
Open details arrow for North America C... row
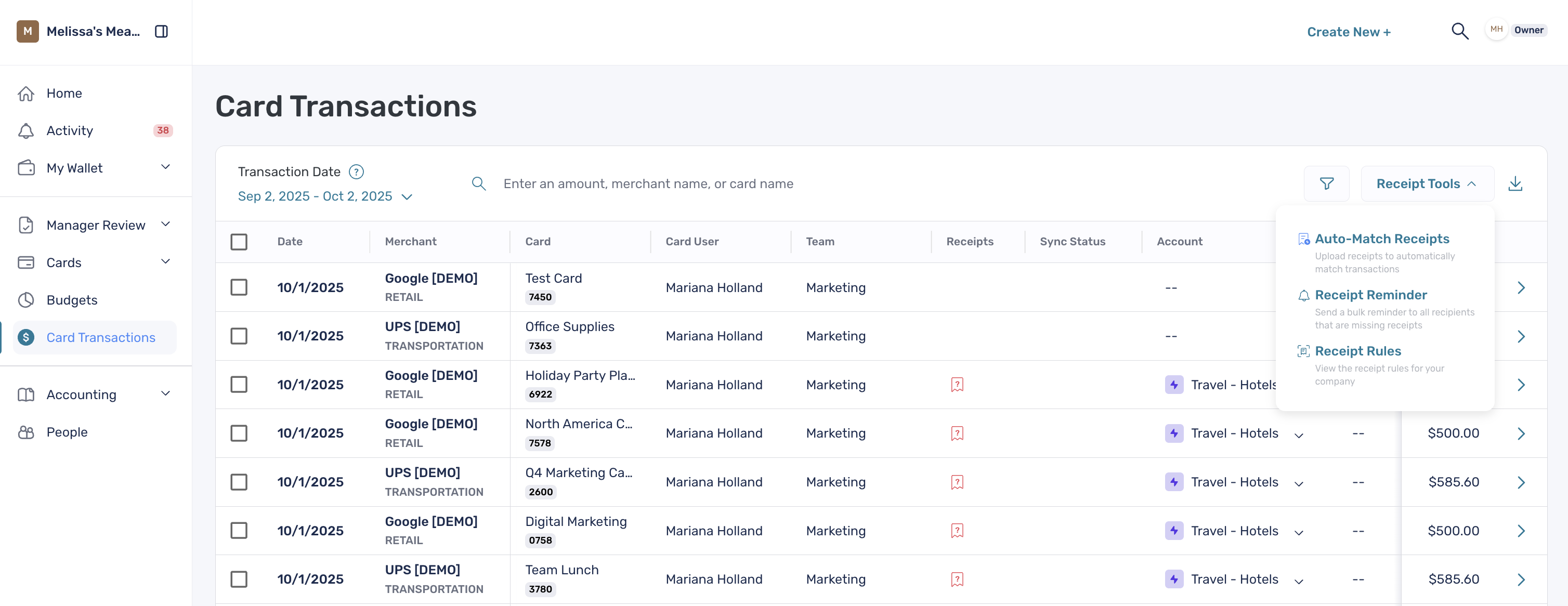pyautogui.click(x=1521, y=433)
